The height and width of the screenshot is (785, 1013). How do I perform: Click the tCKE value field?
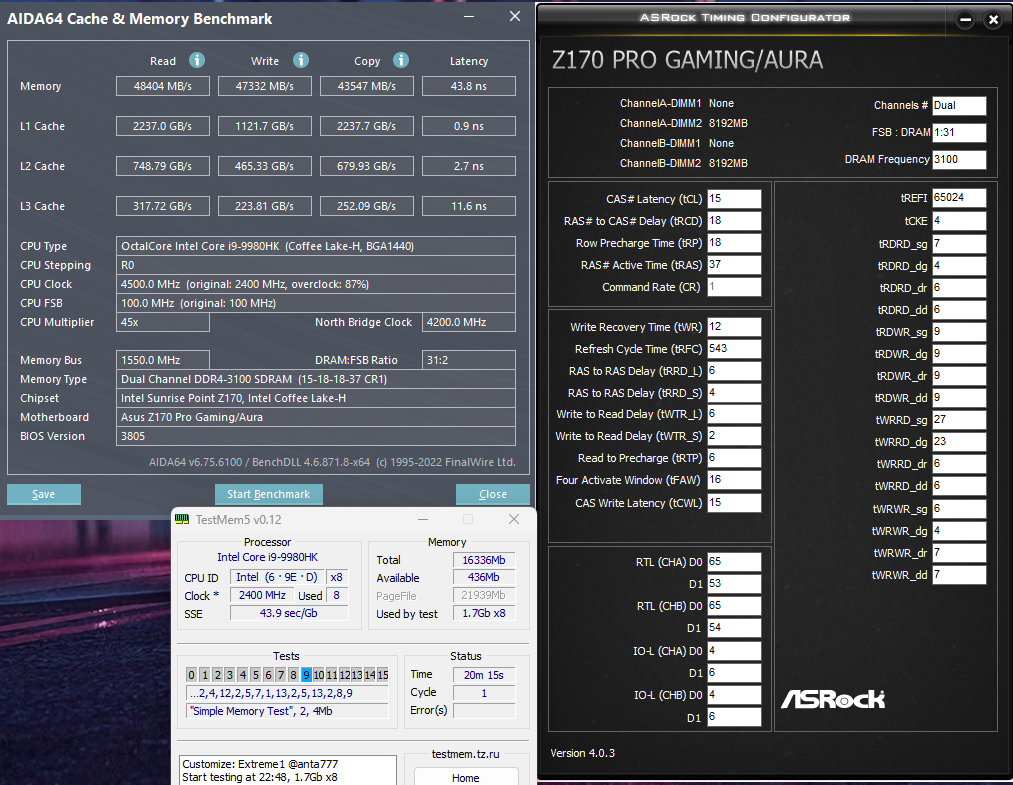[959, 221]
